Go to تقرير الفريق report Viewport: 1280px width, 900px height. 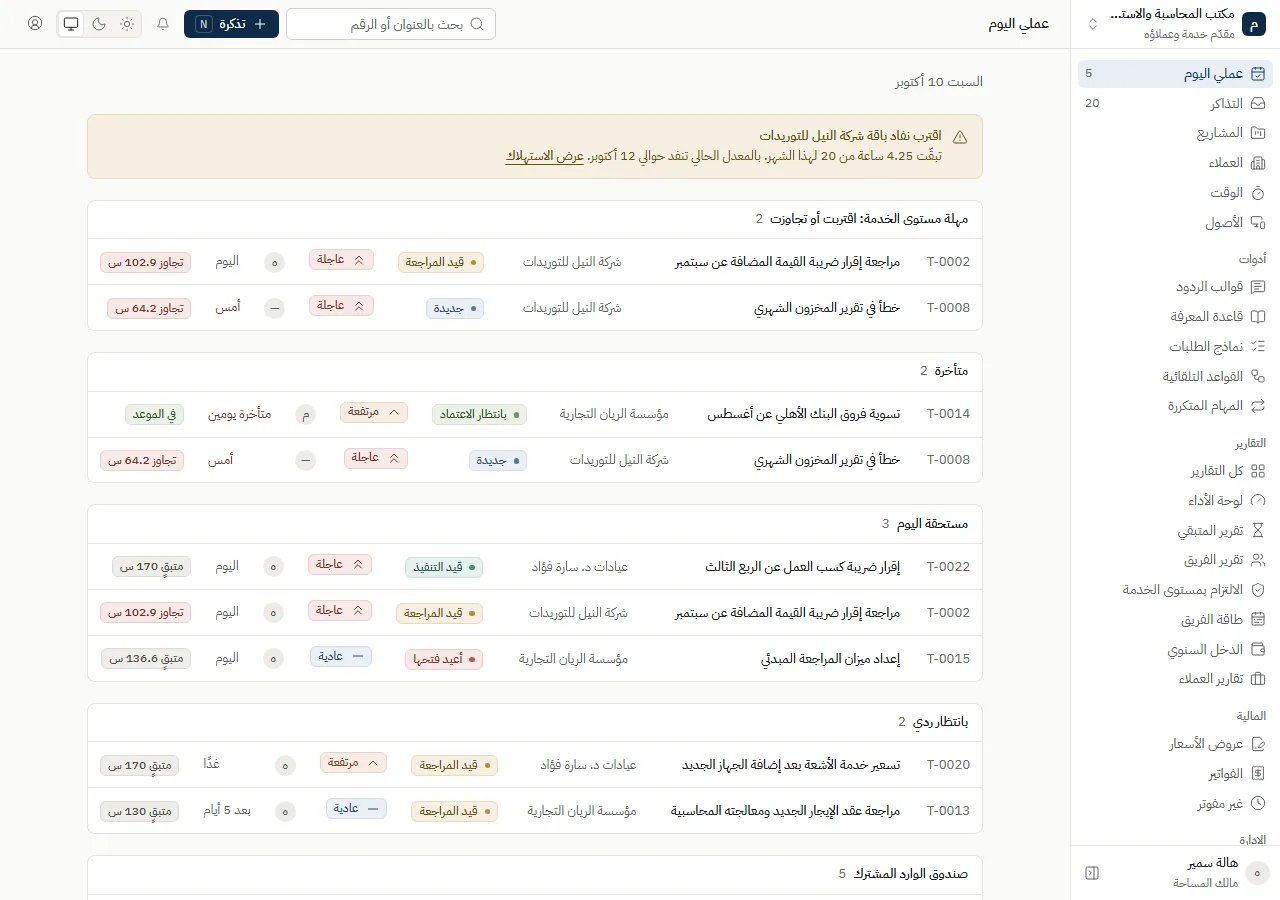click(1175, 561)
